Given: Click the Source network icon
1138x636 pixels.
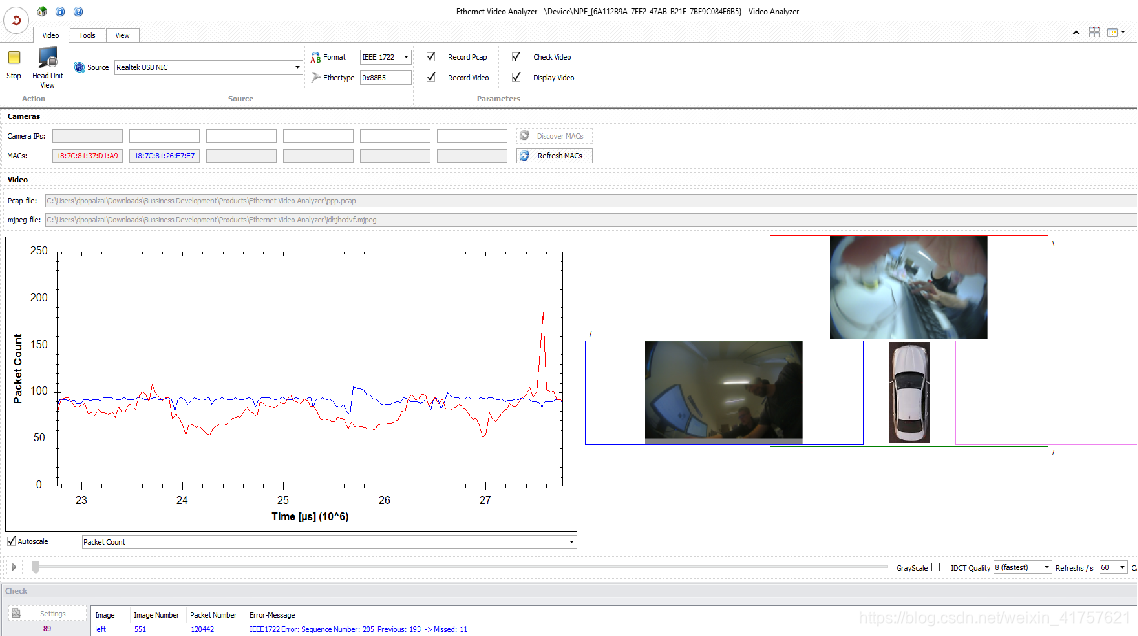Looking at the screenshot, I should coord(79,67).
